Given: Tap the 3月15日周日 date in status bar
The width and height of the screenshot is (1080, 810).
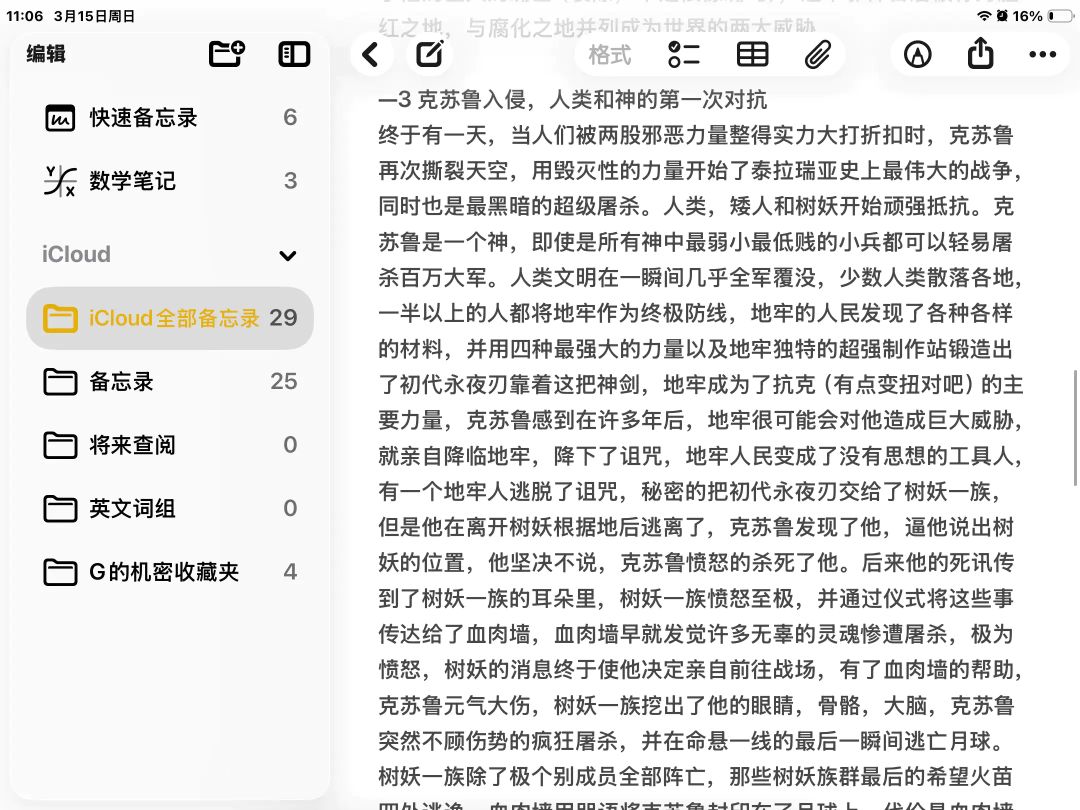Looking at the screenshot, I should tap(94, 16).
